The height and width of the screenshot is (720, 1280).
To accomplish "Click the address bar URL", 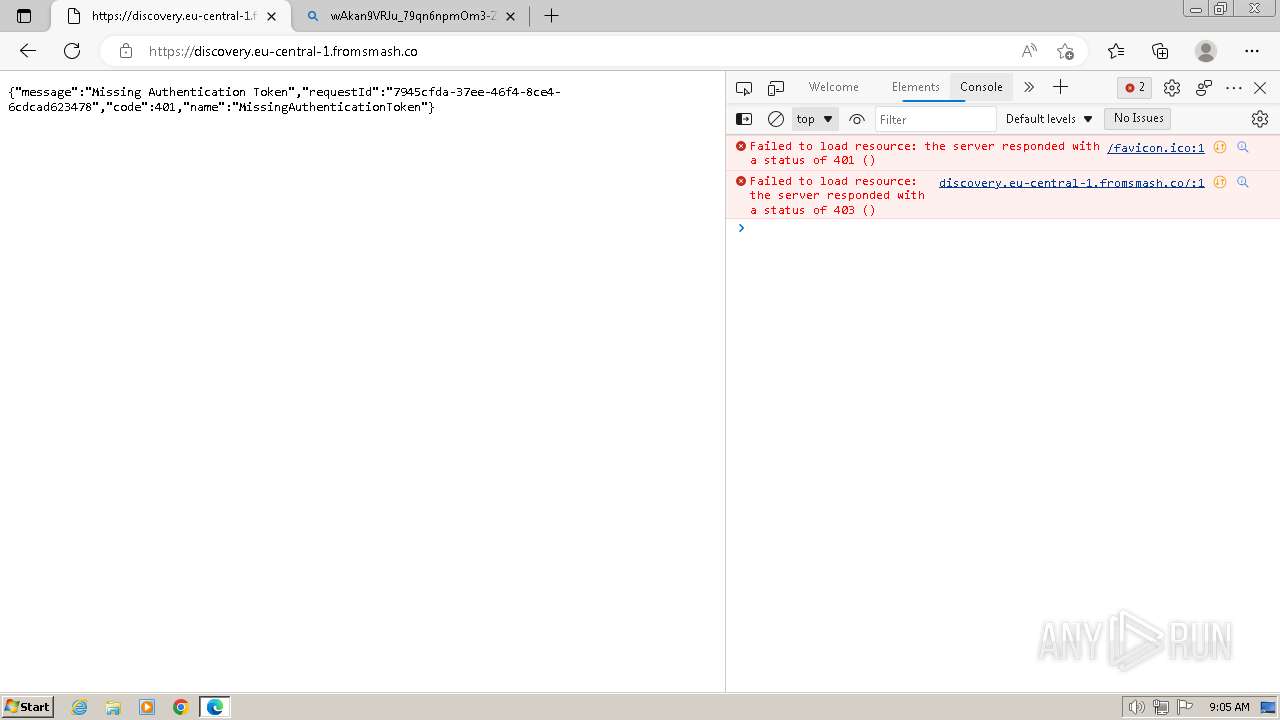I will pyautogui.click(x=283, y=51).
